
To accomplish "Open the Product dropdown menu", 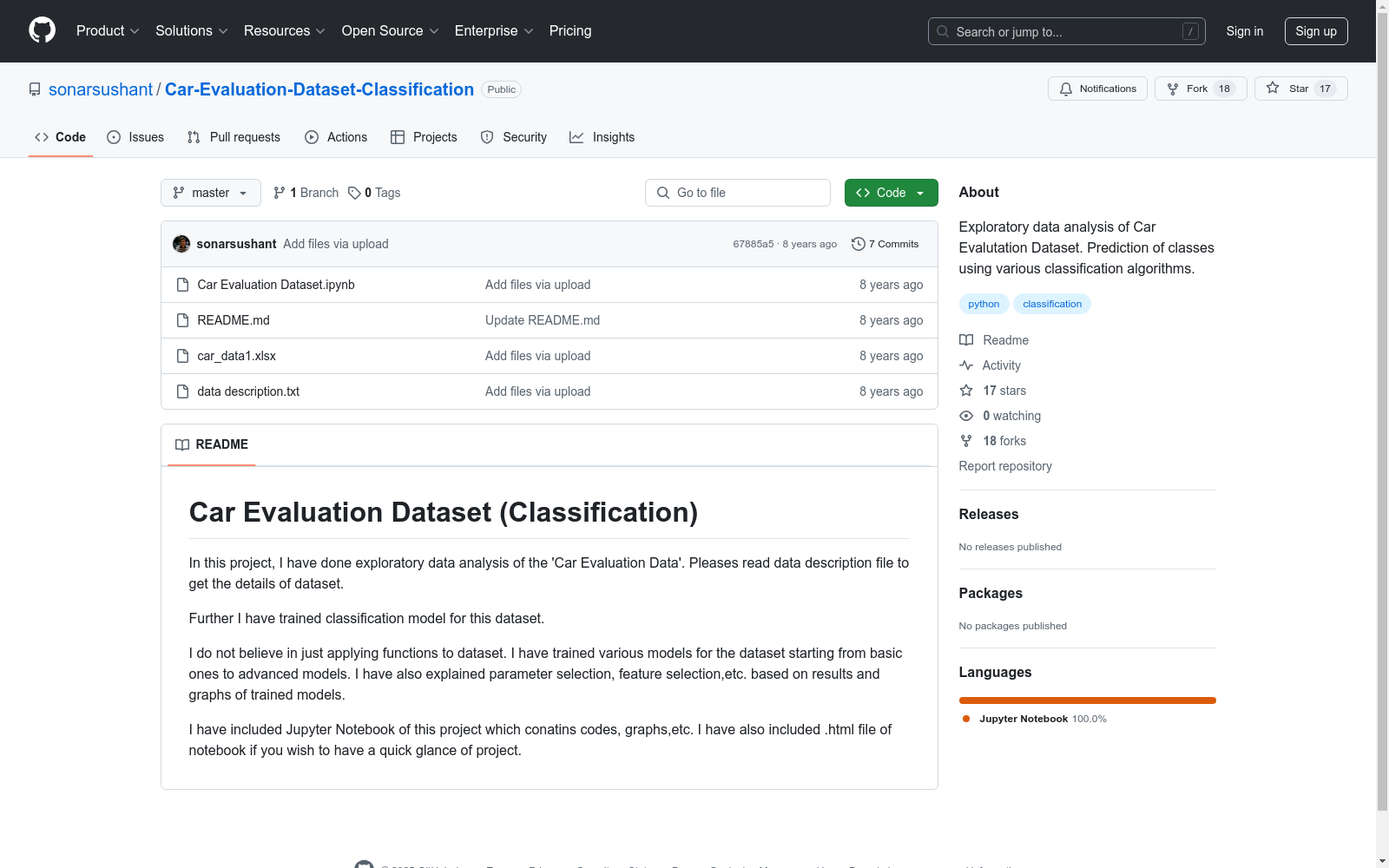I will (x=108, y=30).
